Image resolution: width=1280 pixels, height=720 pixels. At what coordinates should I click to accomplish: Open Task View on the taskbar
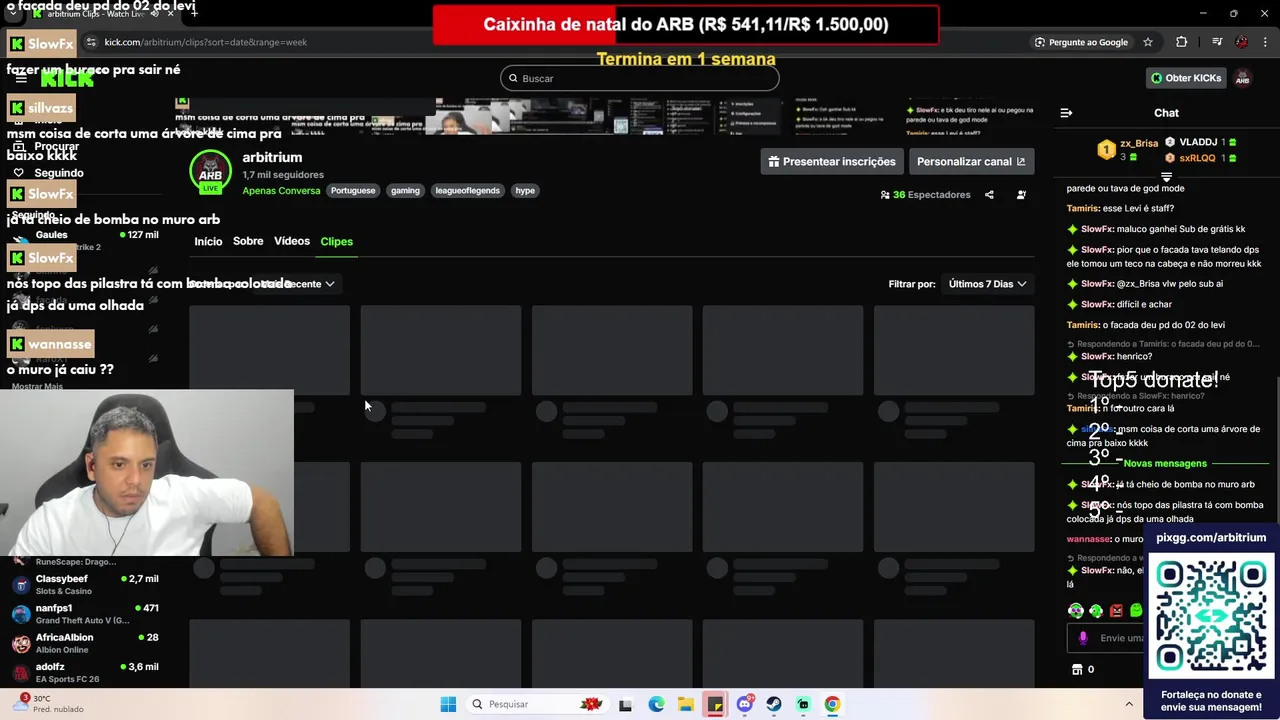tap(625, 704)
